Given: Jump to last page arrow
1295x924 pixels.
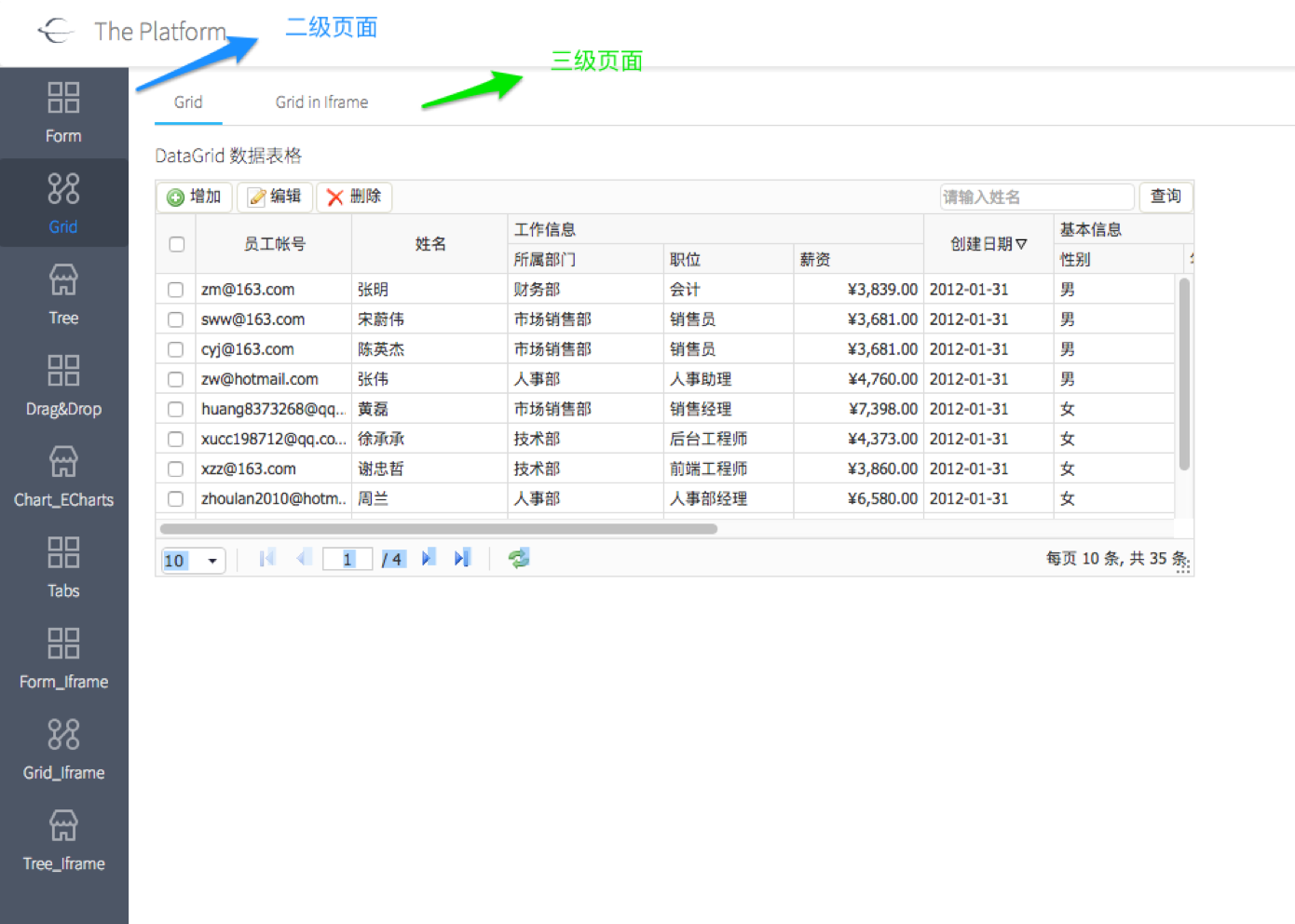Looking at the screenshot, I should (462, 559).
